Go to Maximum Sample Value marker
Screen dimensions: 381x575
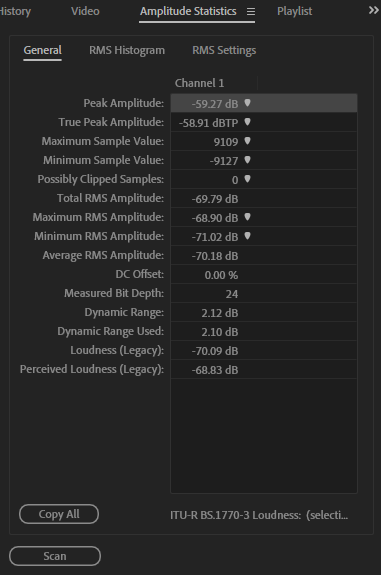coord(248,141)
